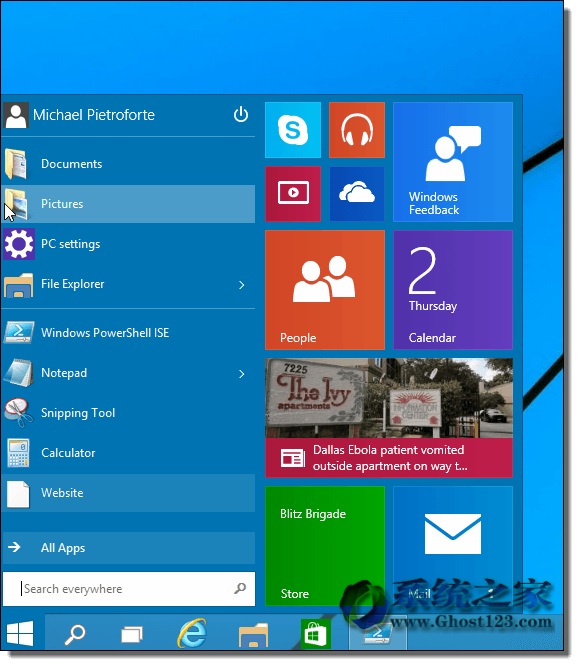Click the All Apps arrow icon
Screen dimensions: 579x666
pyautogui.click(x=14, y=547)
